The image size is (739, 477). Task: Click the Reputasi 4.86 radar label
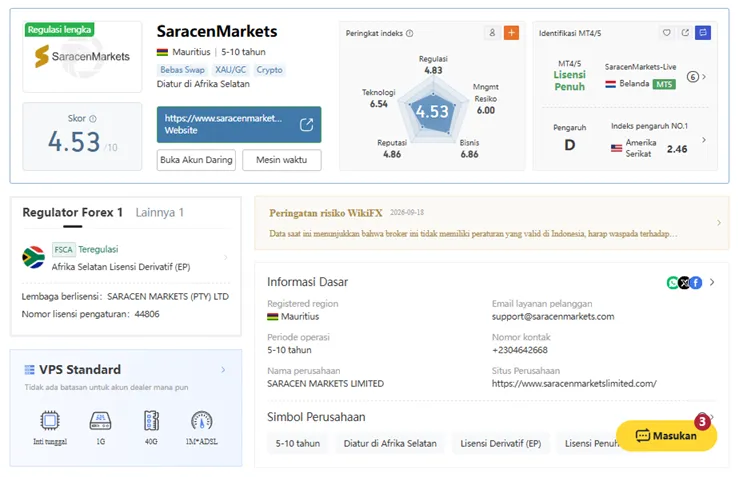tap(392, 148)
